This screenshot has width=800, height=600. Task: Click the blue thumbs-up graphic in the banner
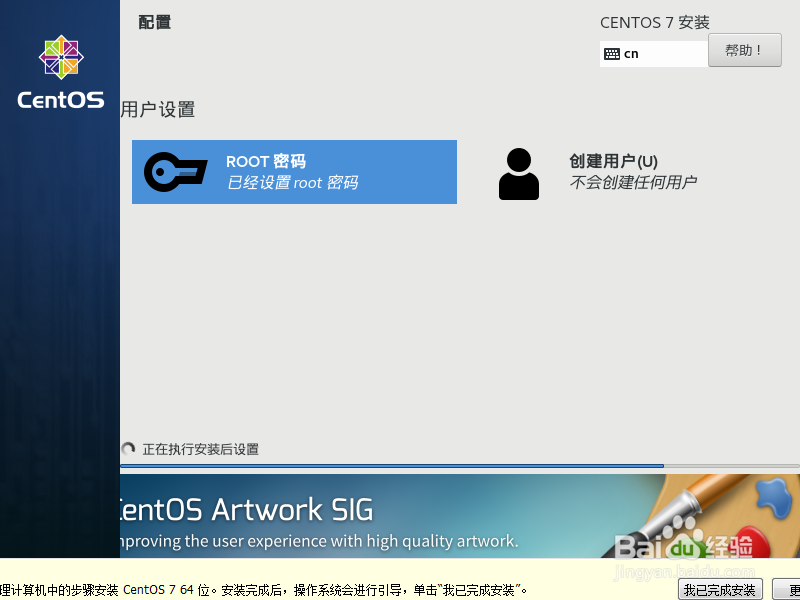[x=770, y=495]
